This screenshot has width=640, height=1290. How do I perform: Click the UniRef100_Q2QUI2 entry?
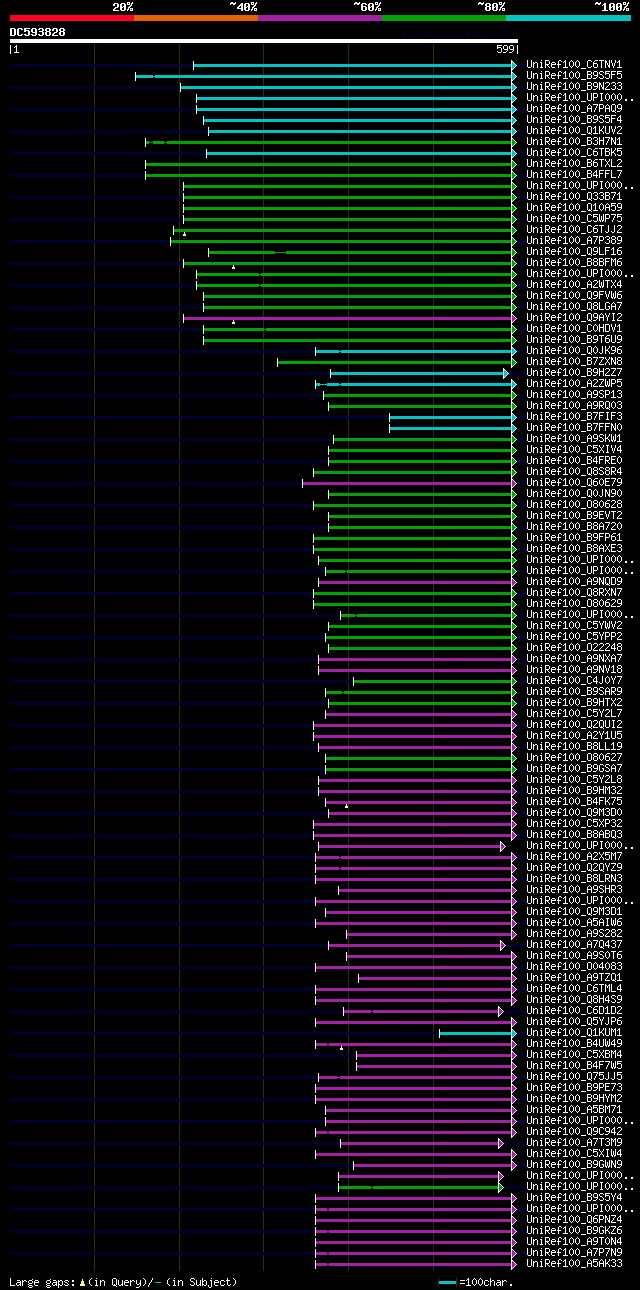point(574,725)
